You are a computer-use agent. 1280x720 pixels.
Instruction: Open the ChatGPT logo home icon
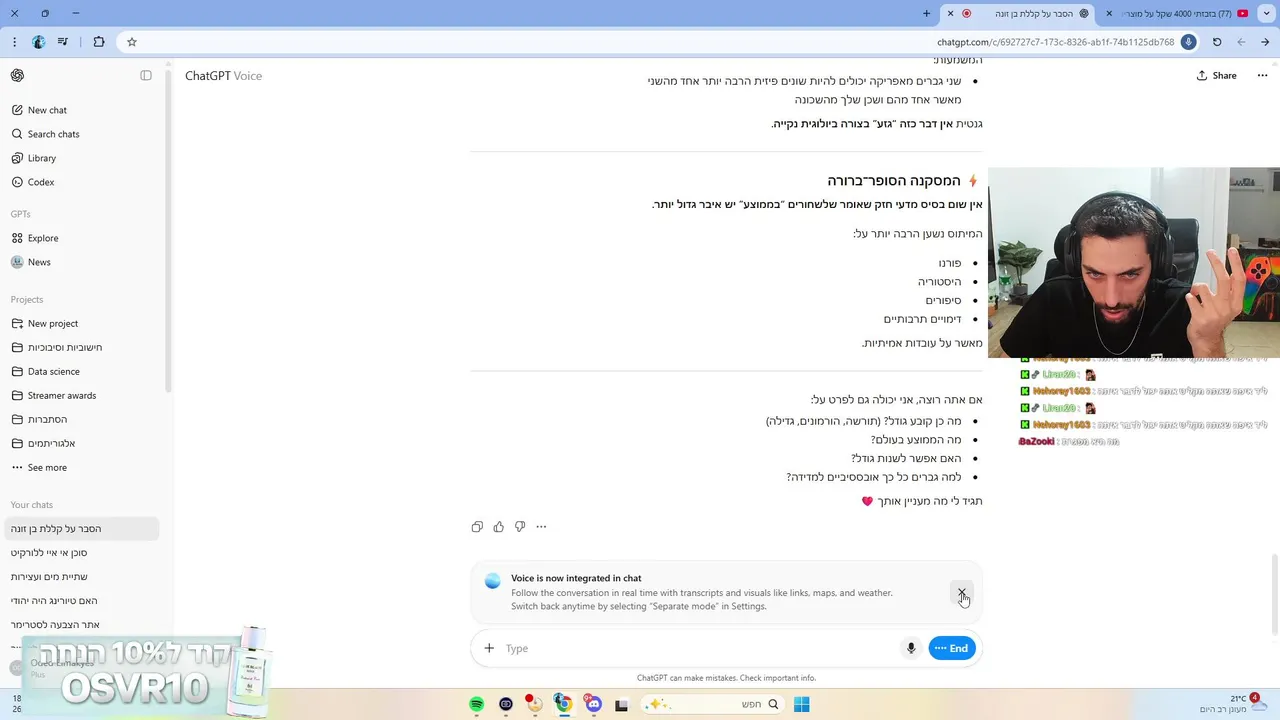tap(17, 76)
